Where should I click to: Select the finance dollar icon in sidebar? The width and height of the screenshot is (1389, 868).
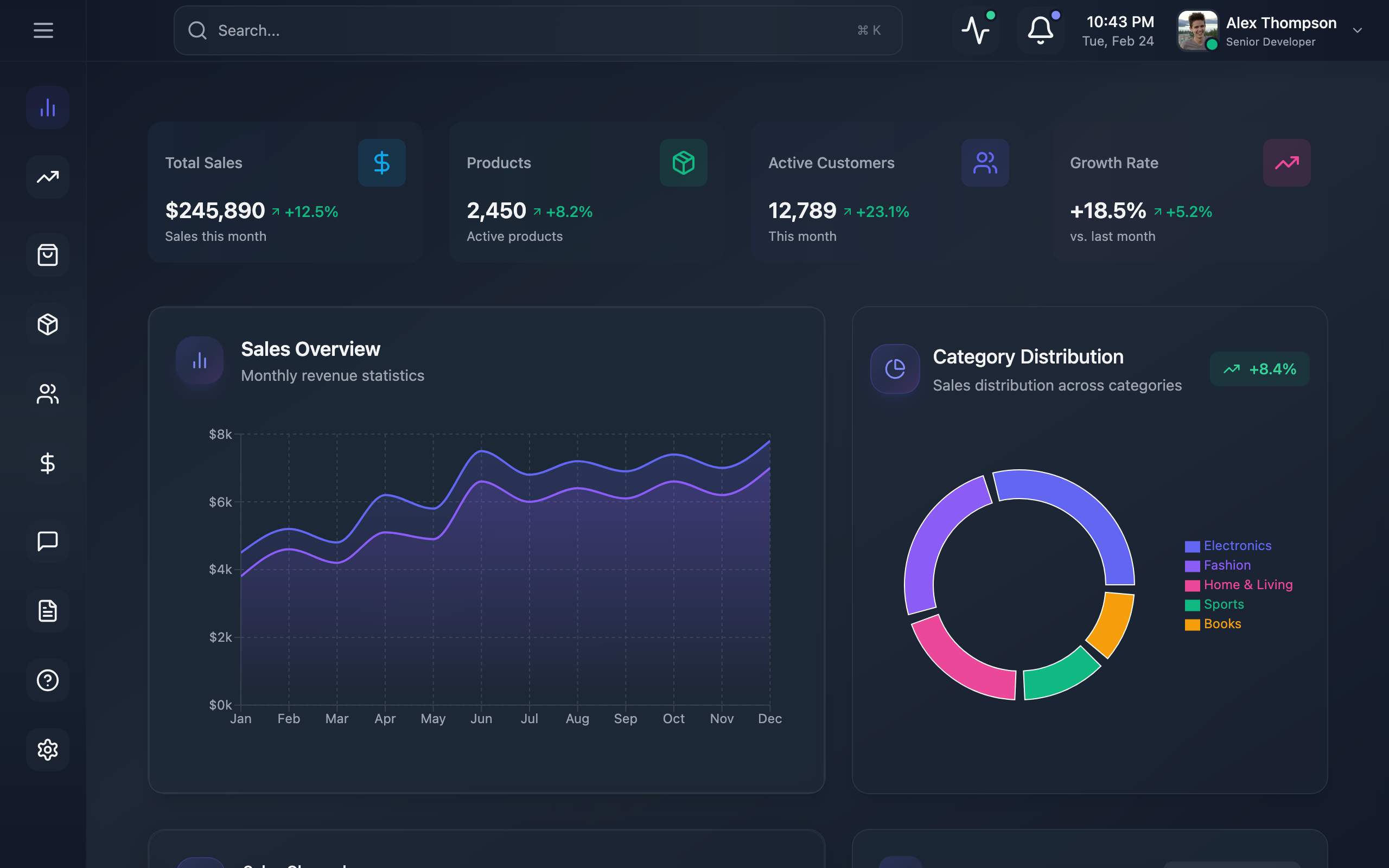[x=47, y=463]
